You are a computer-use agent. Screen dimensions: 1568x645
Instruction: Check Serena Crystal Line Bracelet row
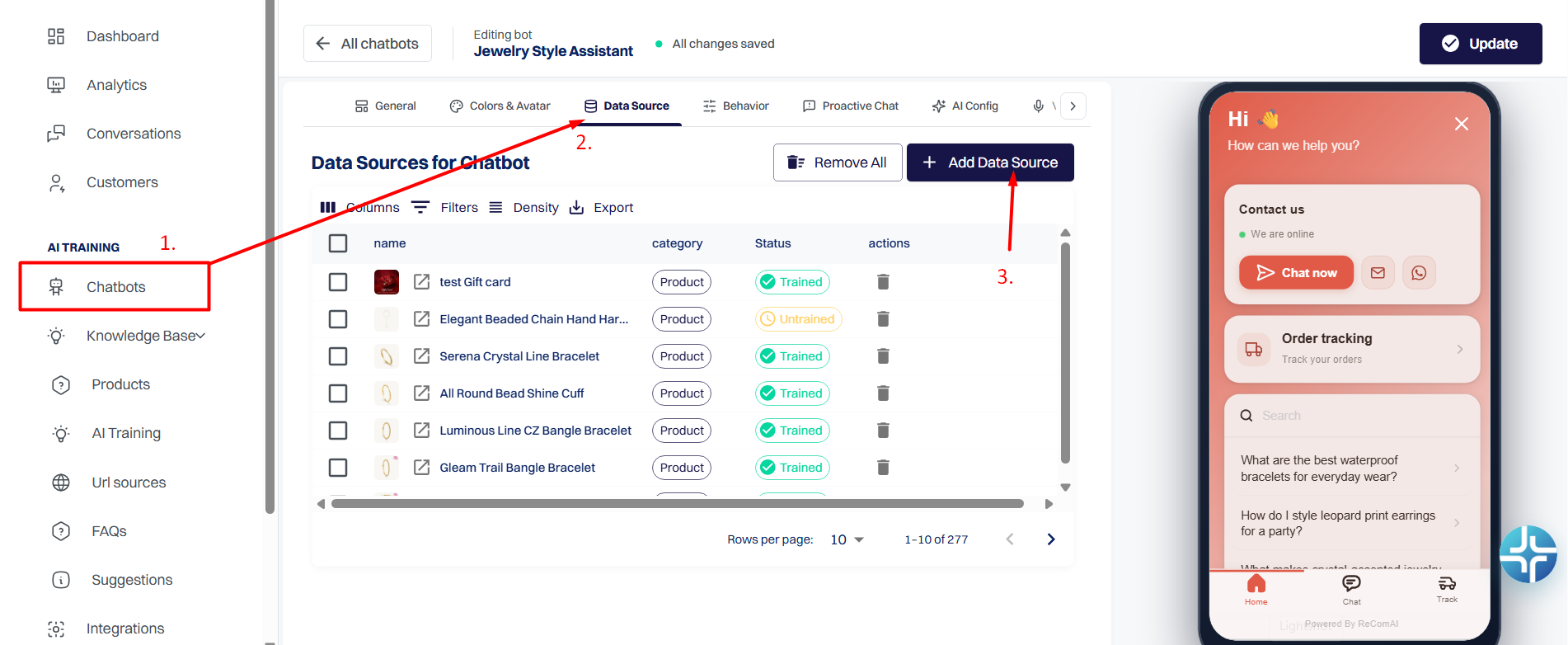tap(338, 356)
